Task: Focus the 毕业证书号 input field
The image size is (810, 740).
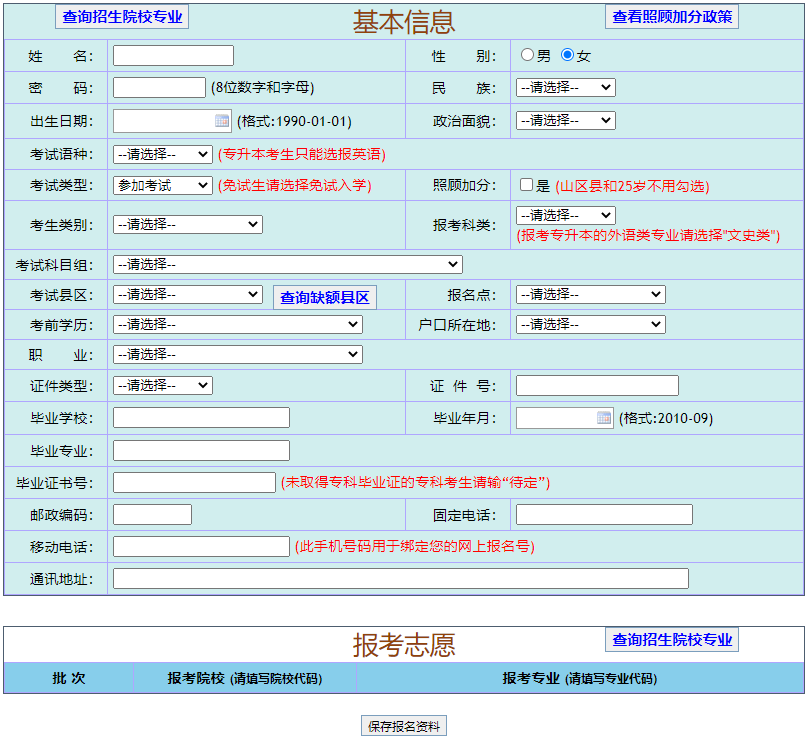Action: point(194,483)
